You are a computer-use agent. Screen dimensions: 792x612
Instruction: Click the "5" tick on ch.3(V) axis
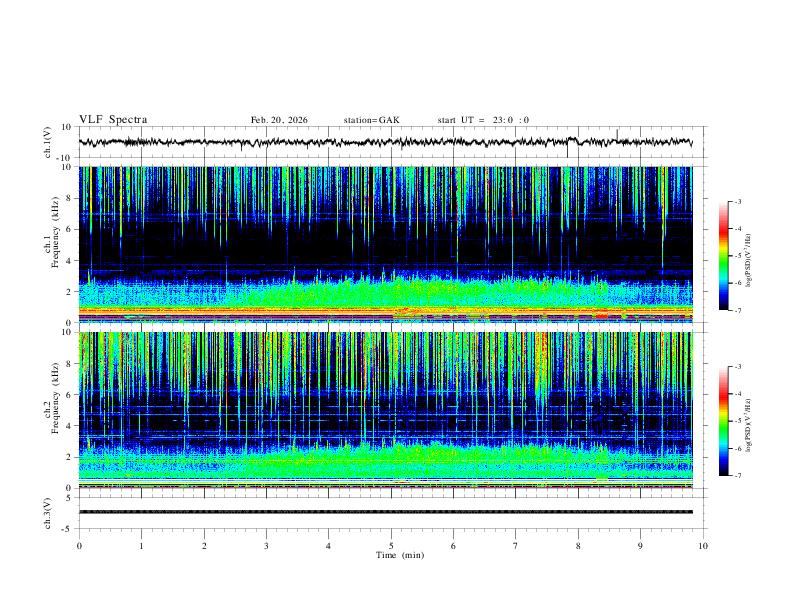pyautogui.click(x=69, y=497)
